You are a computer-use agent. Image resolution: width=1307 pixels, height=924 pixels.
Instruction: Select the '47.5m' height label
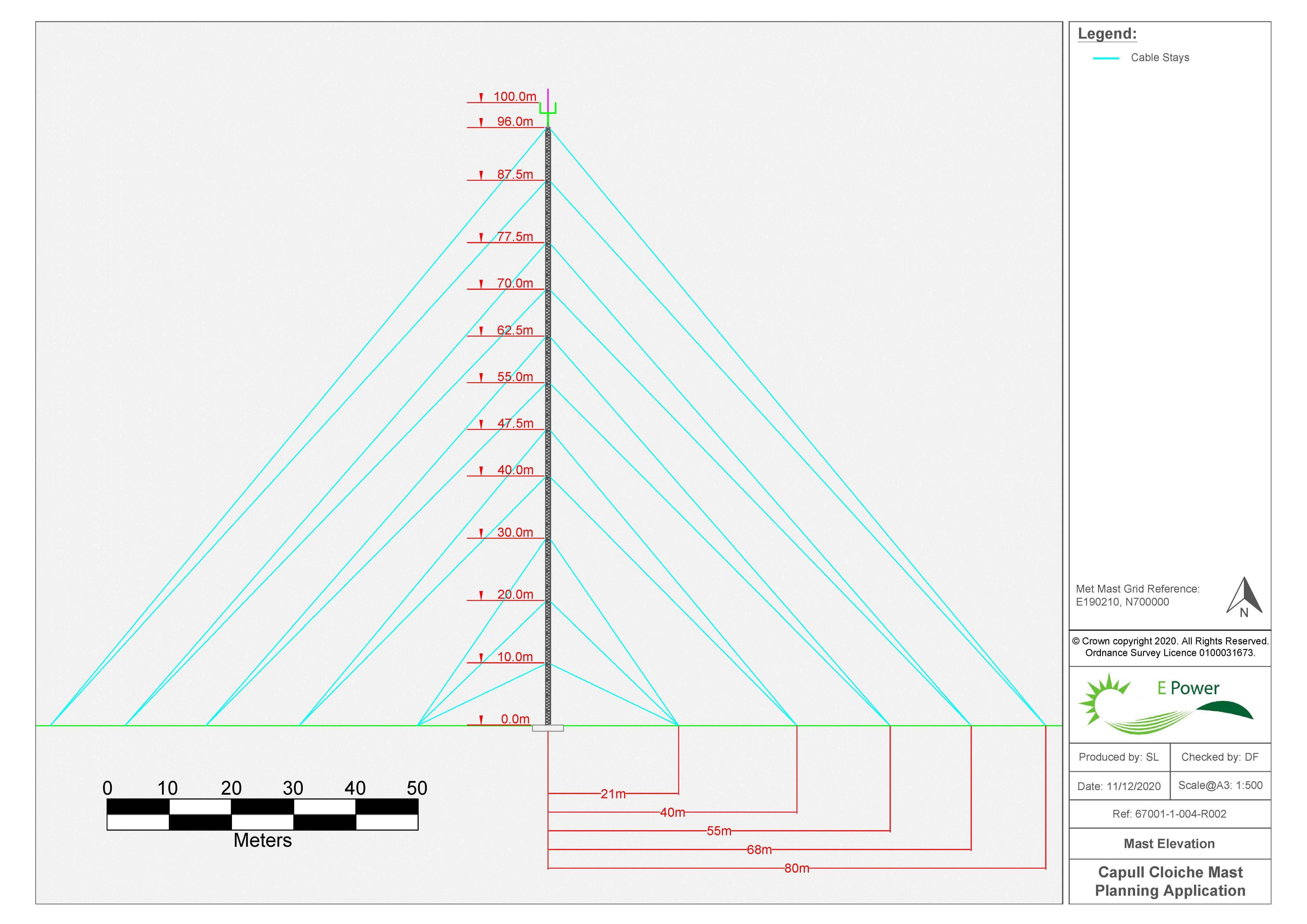pyautogui.click(x=515, y=423)
